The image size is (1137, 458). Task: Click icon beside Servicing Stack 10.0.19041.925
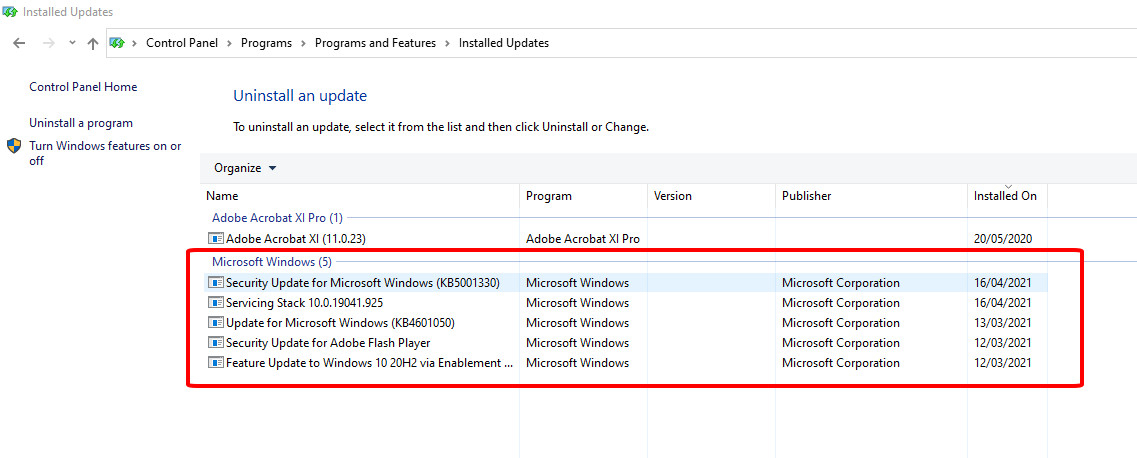(x=216, y=302)
